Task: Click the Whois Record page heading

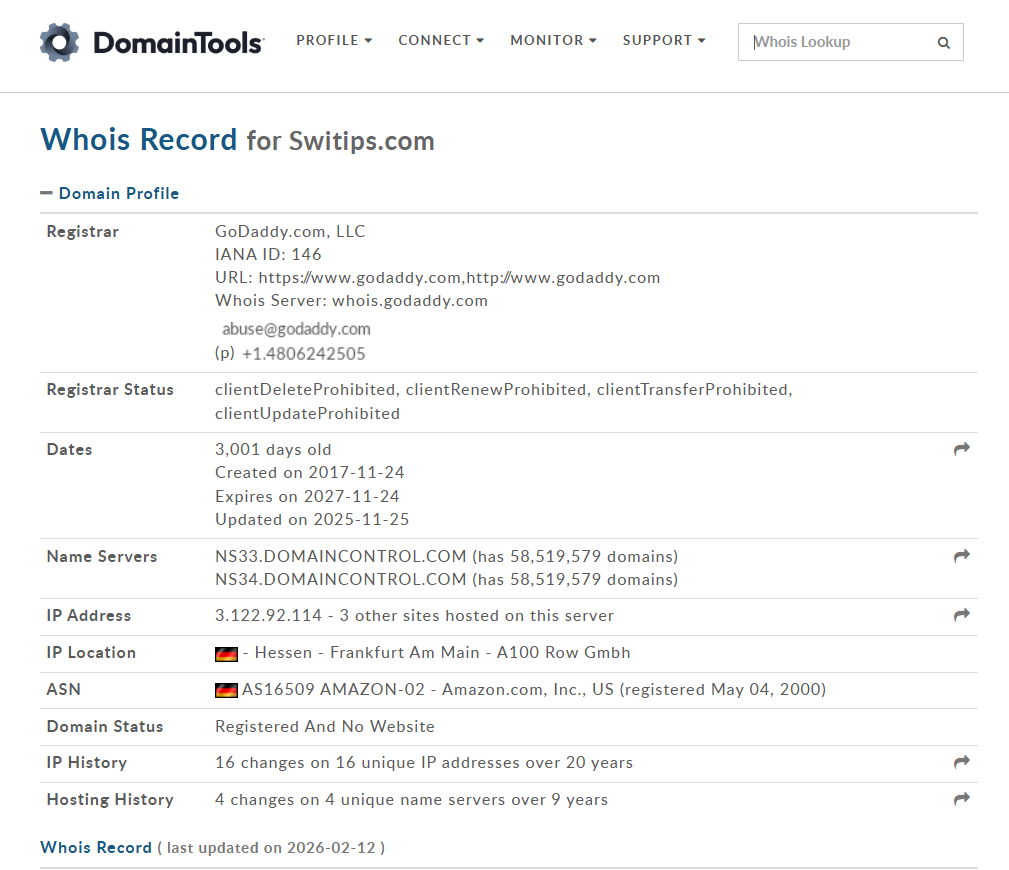Action: [x=139, y=139]
